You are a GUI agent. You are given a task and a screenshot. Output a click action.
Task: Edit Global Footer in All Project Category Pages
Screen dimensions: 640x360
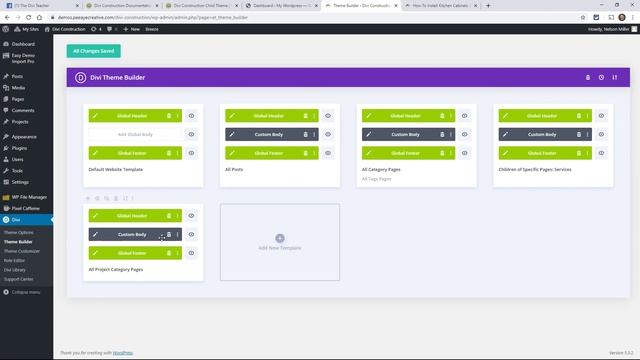click(x=95, y=253)
